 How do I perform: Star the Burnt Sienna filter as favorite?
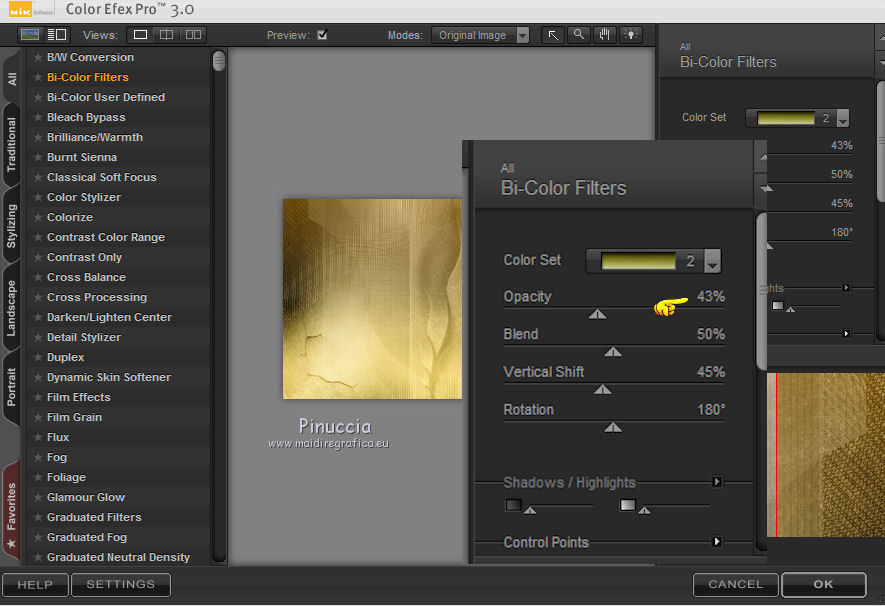[38, 157]
